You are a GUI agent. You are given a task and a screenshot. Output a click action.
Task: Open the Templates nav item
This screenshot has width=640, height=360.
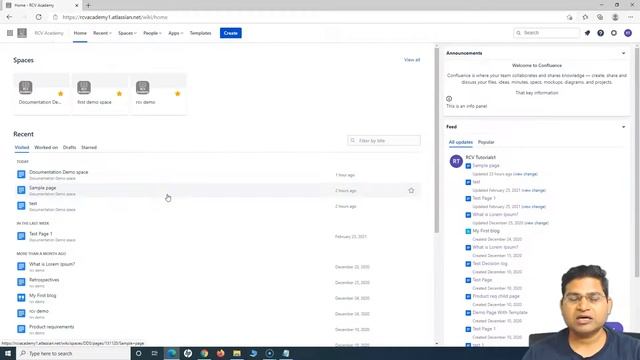[200, 33]
